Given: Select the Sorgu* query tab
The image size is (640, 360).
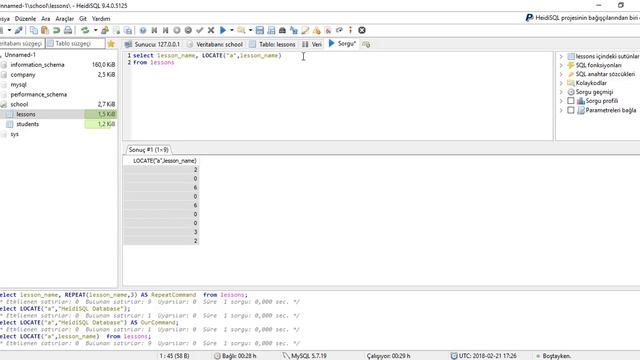Looking at the screenshot, I should 342,43.
